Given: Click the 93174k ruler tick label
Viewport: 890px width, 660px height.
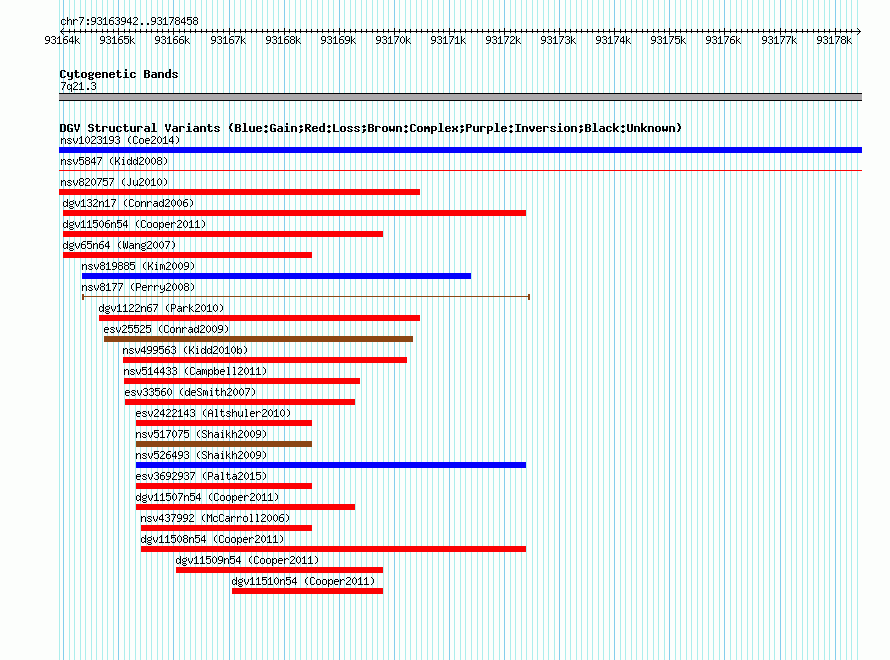Looking at the screenshot, I should click(x=613, y=40).
